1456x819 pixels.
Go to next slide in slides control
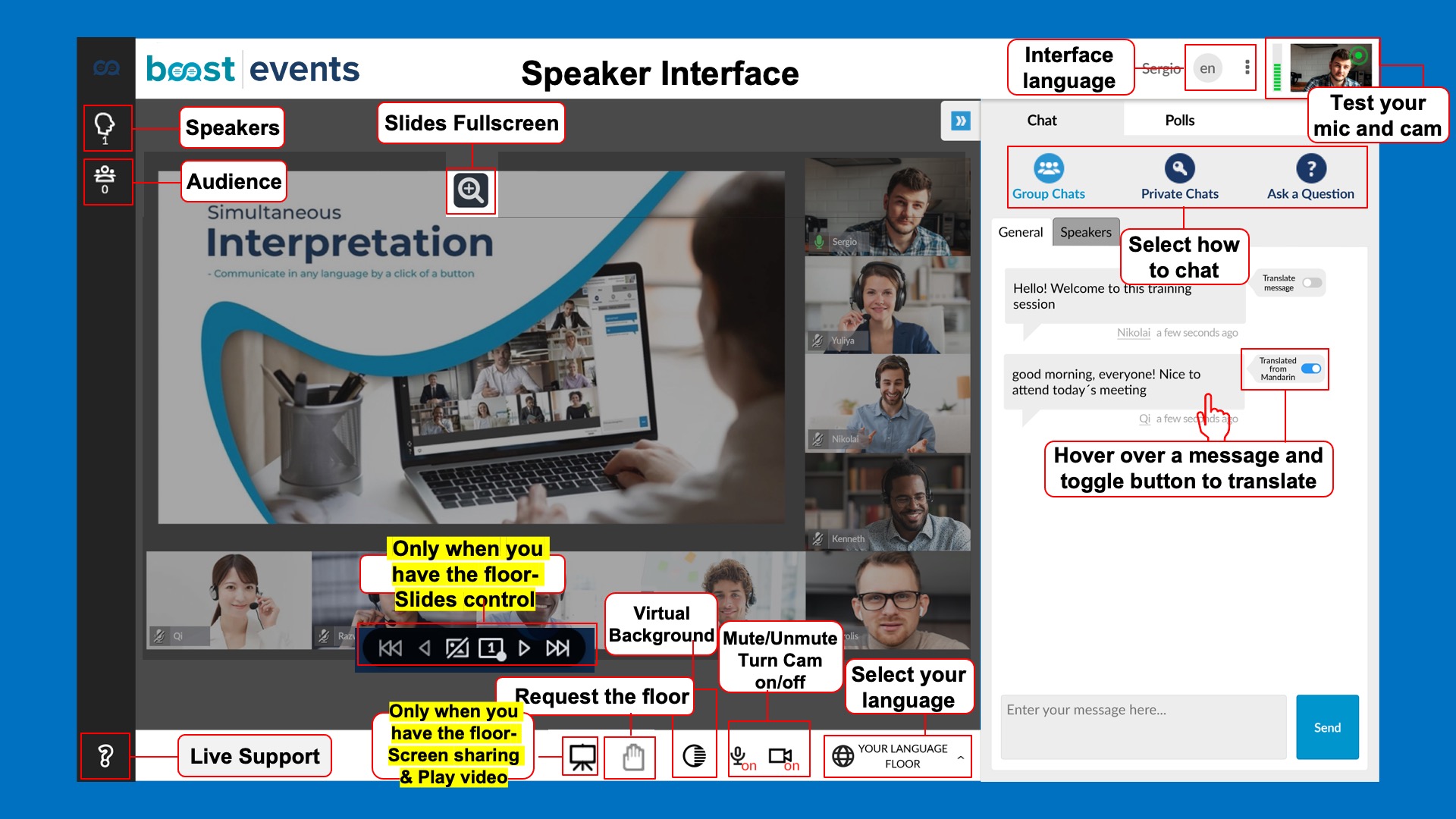pyautogui.click(x=524, y=648)
